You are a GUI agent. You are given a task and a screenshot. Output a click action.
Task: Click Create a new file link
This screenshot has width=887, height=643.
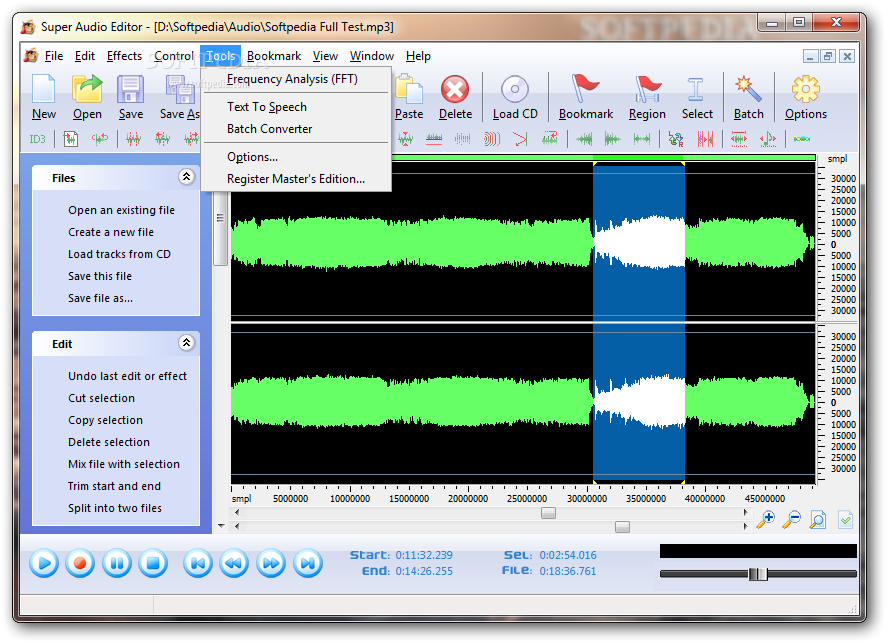pyautogui.click(x=111, y=232)
